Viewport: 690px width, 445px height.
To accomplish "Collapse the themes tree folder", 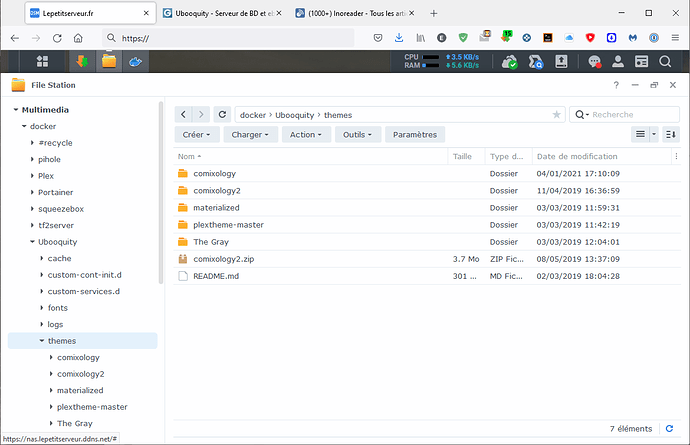I will [42, 341].
